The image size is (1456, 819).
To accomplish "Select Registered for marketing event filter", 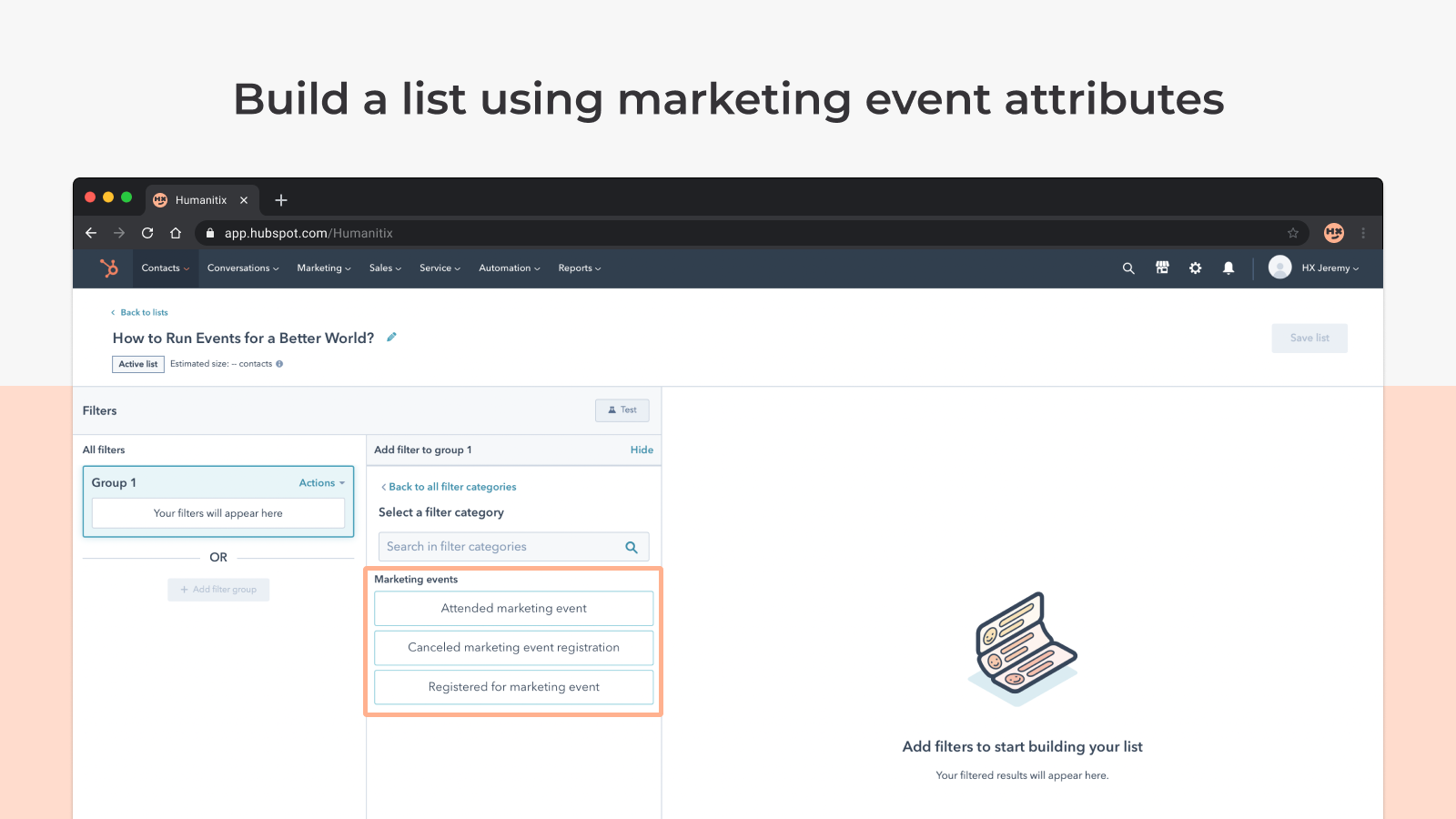I will pos(513,687).
